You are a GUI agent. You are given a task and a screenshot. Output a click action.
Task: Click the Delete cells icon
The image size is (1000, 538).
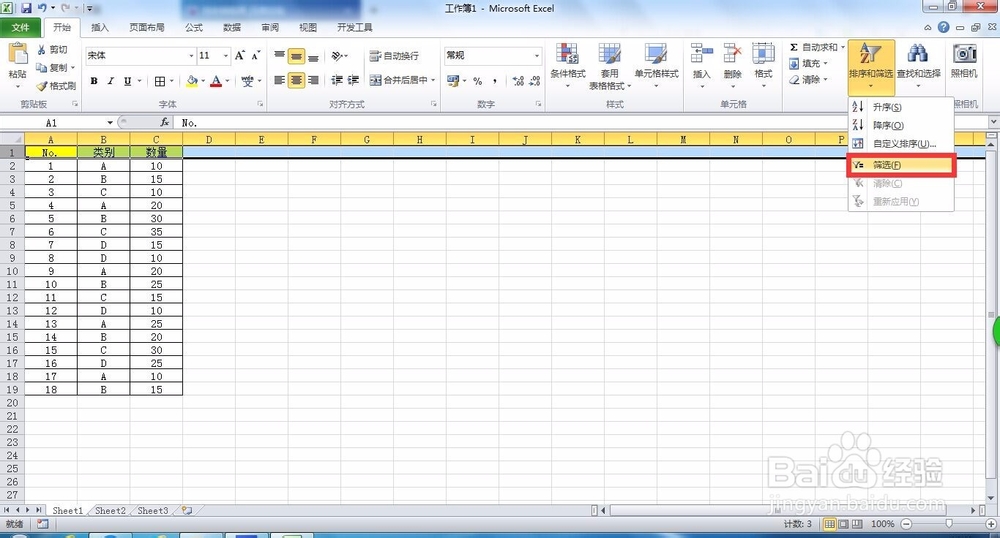[x=732, y=54]
